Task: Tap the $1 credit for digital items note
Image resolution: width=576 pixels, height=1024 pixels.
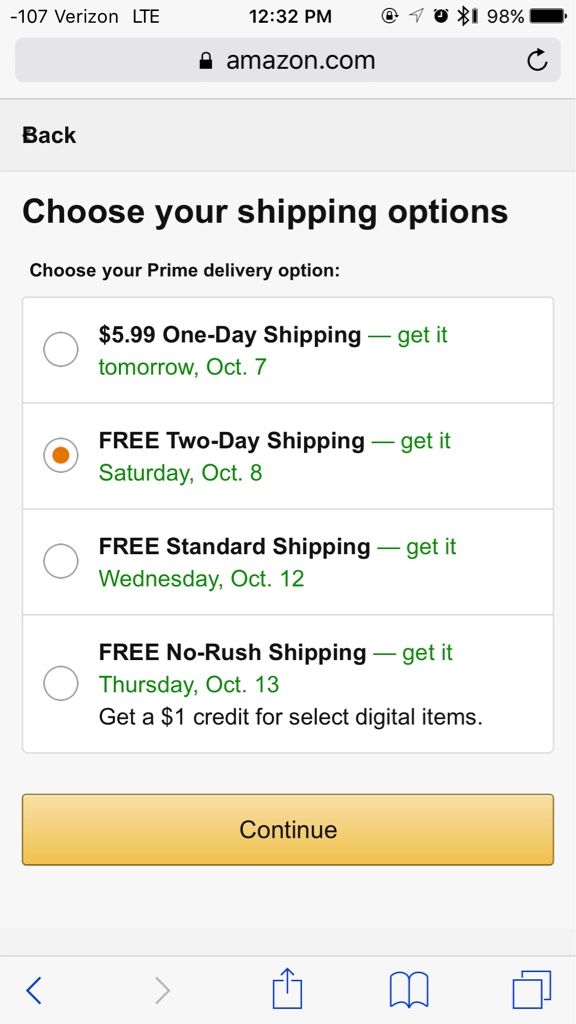Action: [x=291, y=717]
